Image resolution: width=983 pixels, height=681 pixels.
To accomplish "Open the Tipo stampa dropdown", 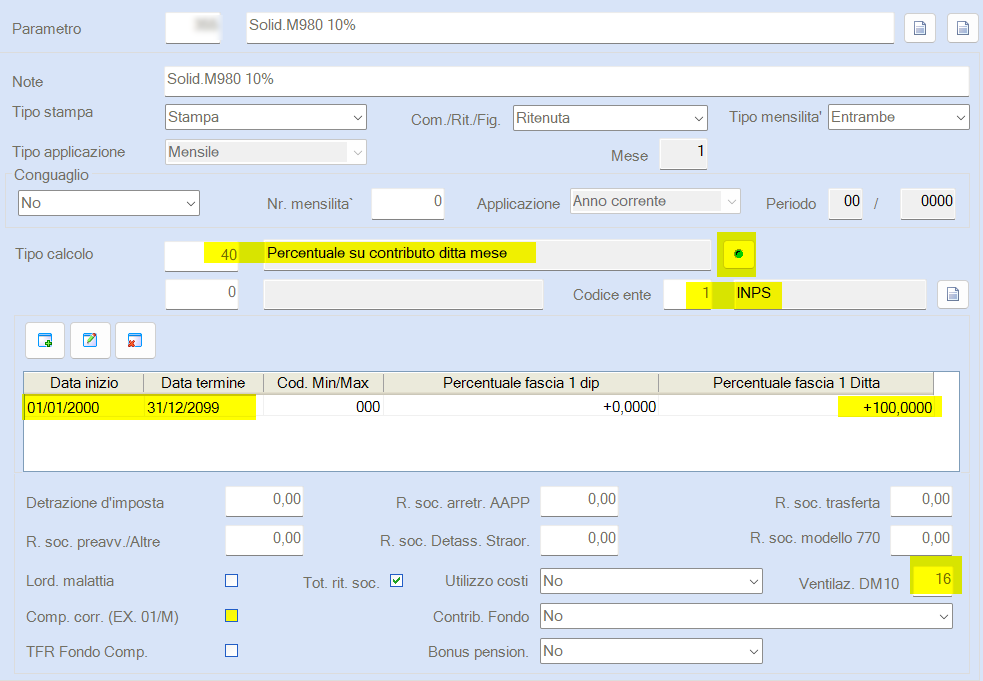I will [266, 117].
